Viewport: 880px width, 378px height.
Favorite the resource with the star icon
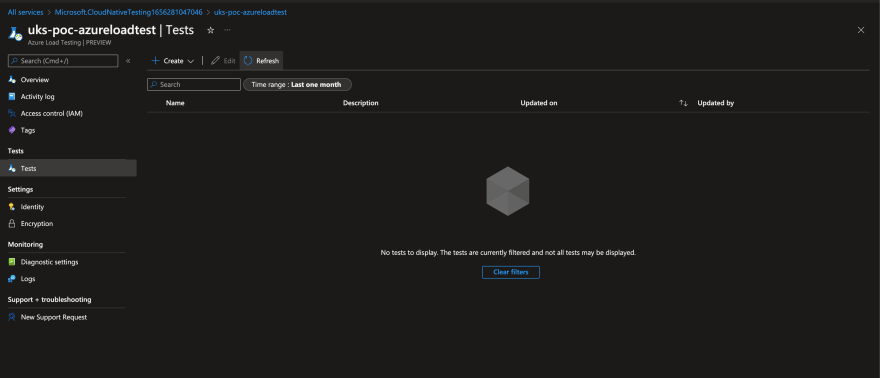(x=210, y=30)
